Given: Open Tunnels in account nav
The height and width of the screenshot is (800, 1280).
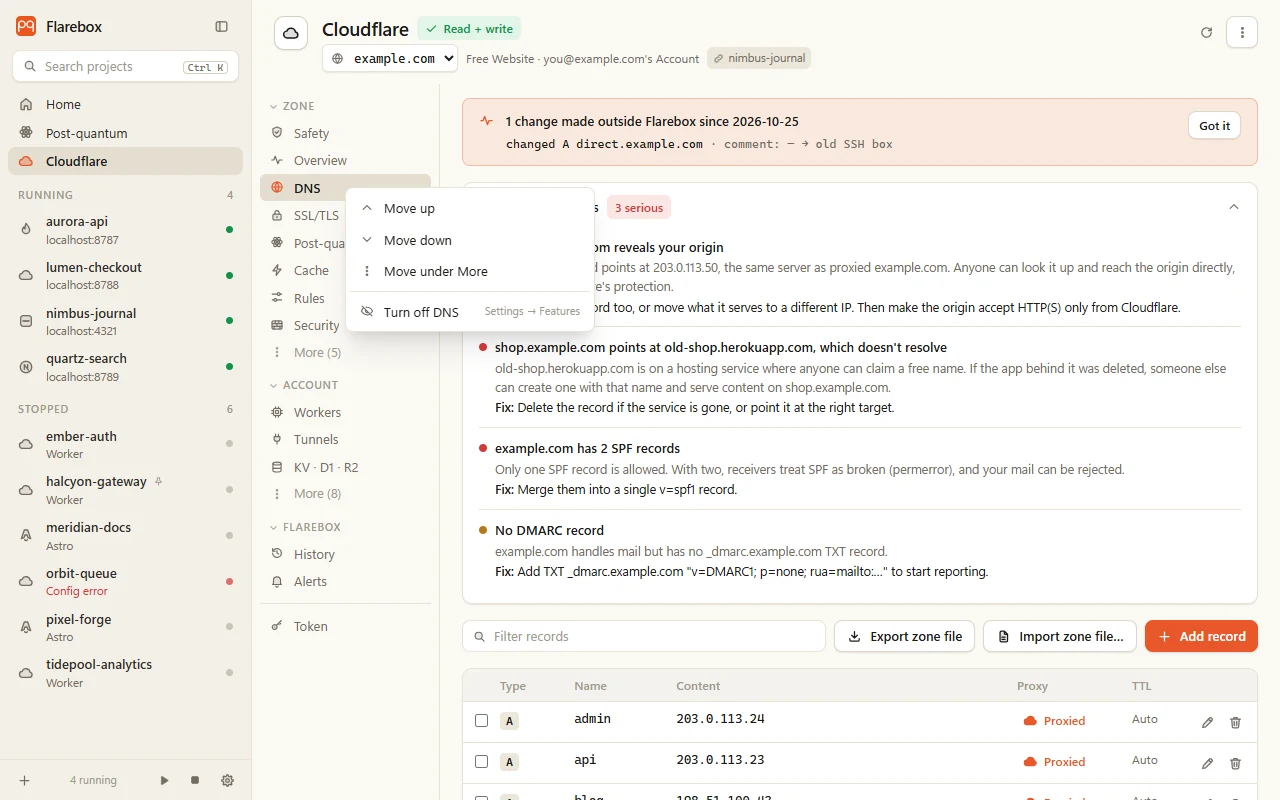Looking at the screenshot, I should pos(345,439).
